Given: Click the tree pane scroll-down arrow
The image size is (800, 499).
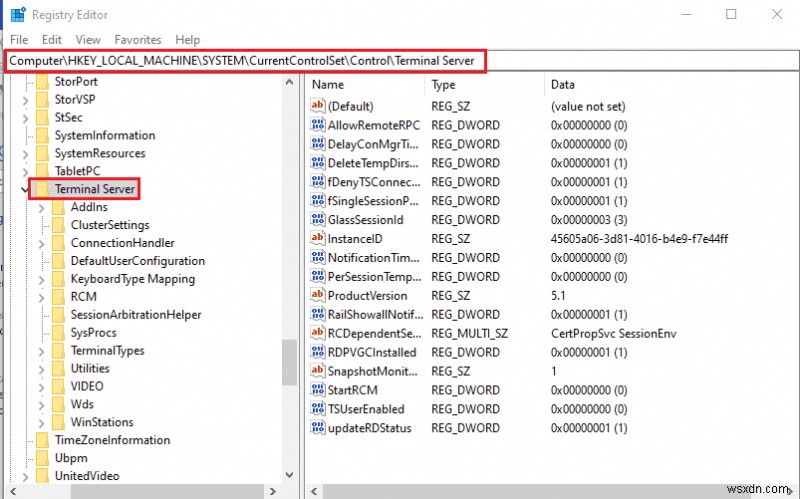Looking at the screenshot, I should [289, 475].
